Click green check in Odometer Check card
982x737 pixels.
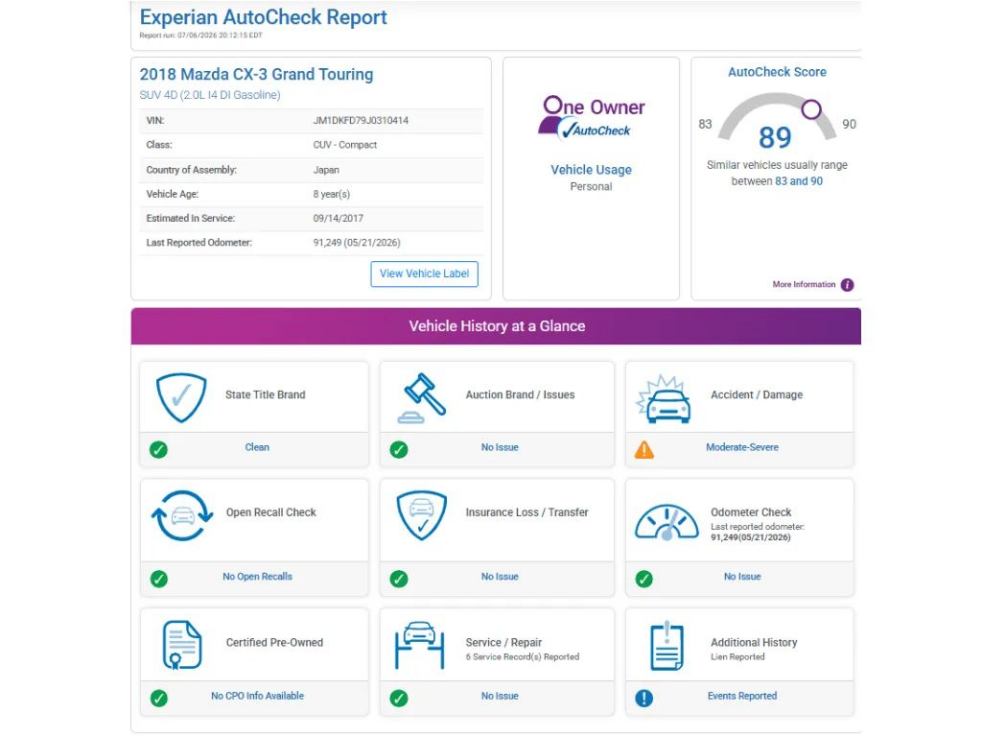644,579
